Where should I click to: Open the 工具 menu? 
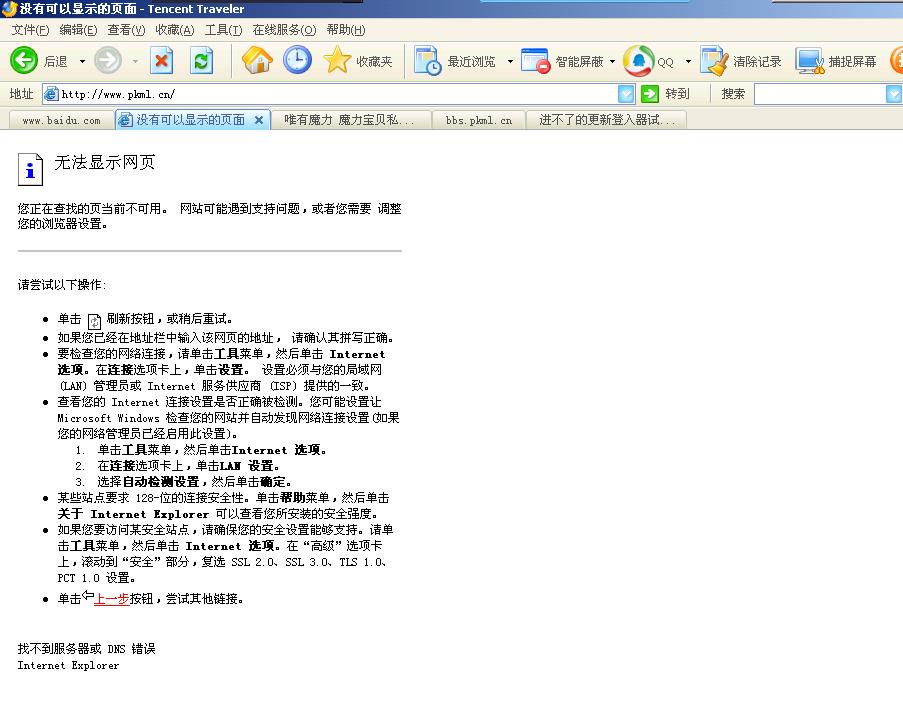coord(224,30)
